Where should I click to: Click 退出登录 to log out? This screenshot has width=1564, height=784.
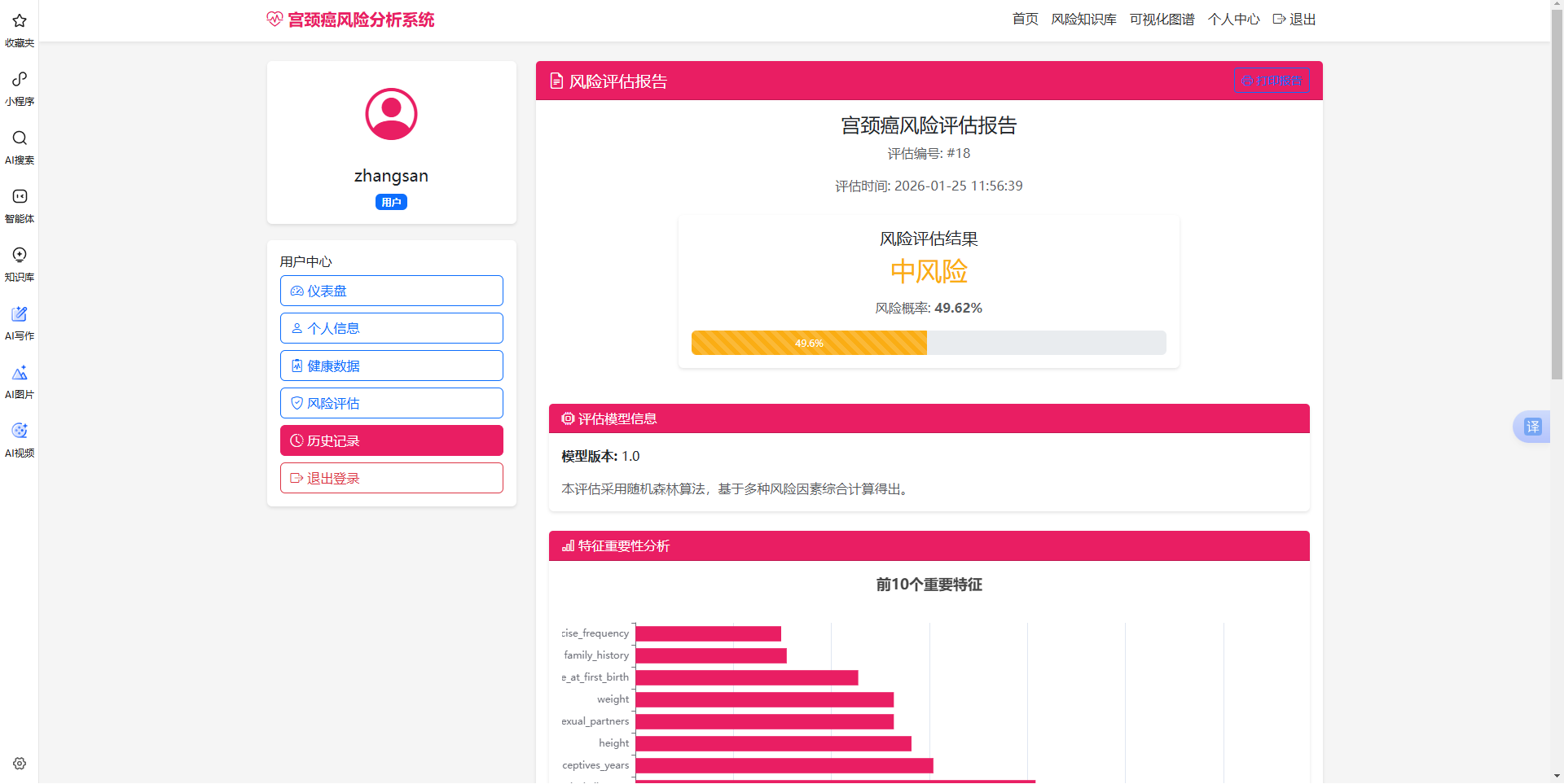point(391,478)
